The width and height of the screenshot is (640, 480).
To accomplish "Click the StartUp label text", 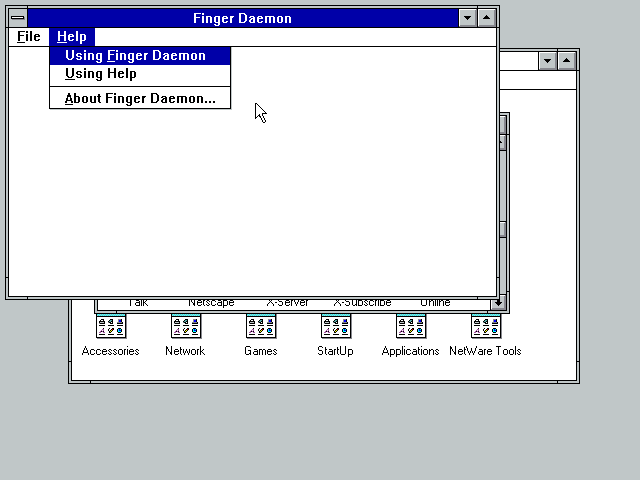I will coord(336,351).
